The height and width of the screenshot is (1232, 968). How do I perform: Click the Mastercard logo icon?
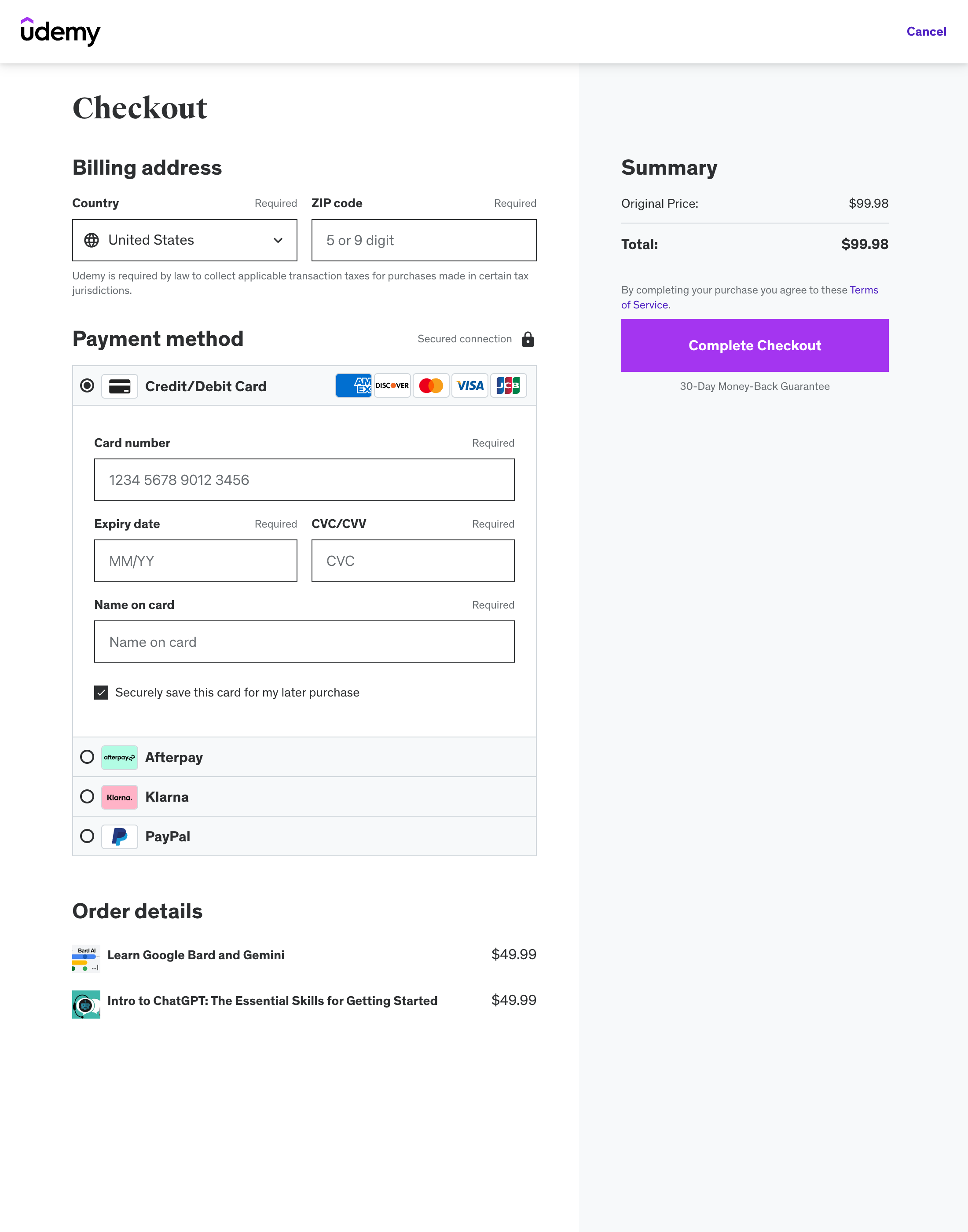click(431, 386)
